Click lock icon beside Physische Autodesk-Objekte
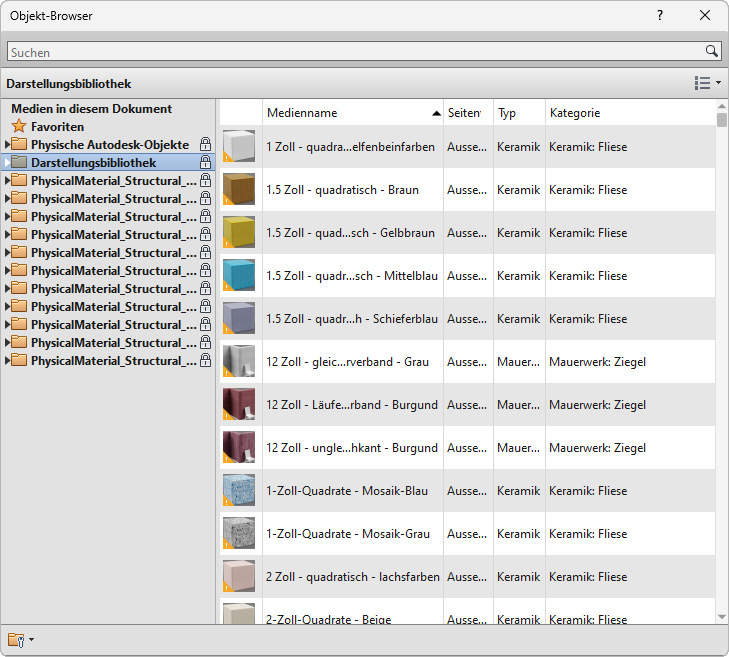The image size is (729, 657). [x=205, y=145]
